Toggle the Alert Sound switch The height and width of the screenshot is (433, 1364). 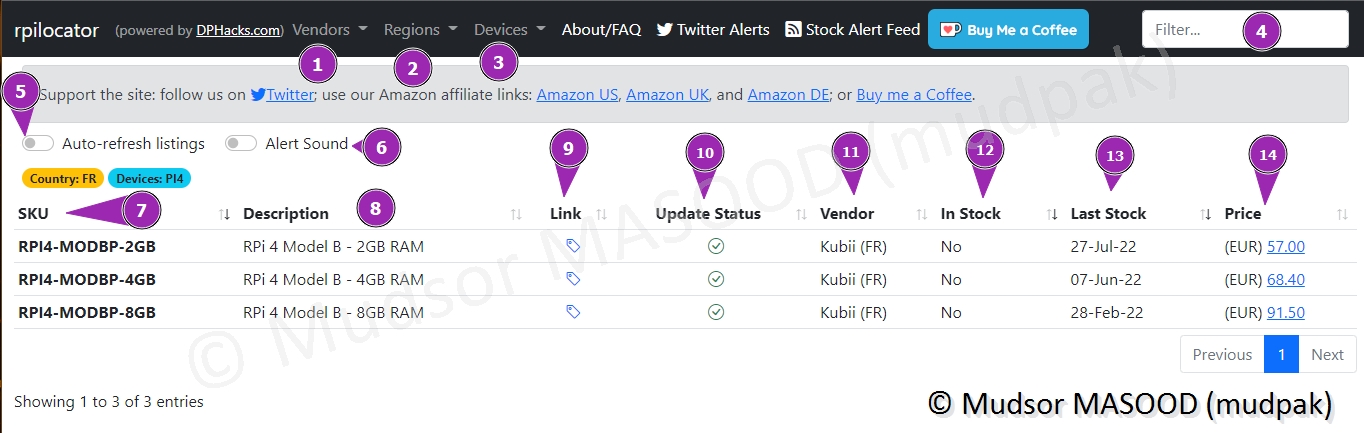(241, 144)
